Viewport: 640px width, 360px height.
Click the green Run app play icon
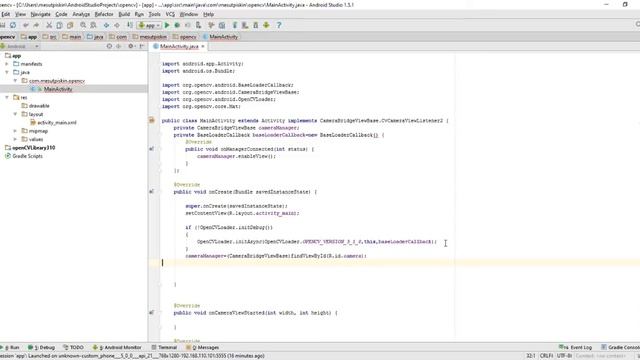(167, 25)
